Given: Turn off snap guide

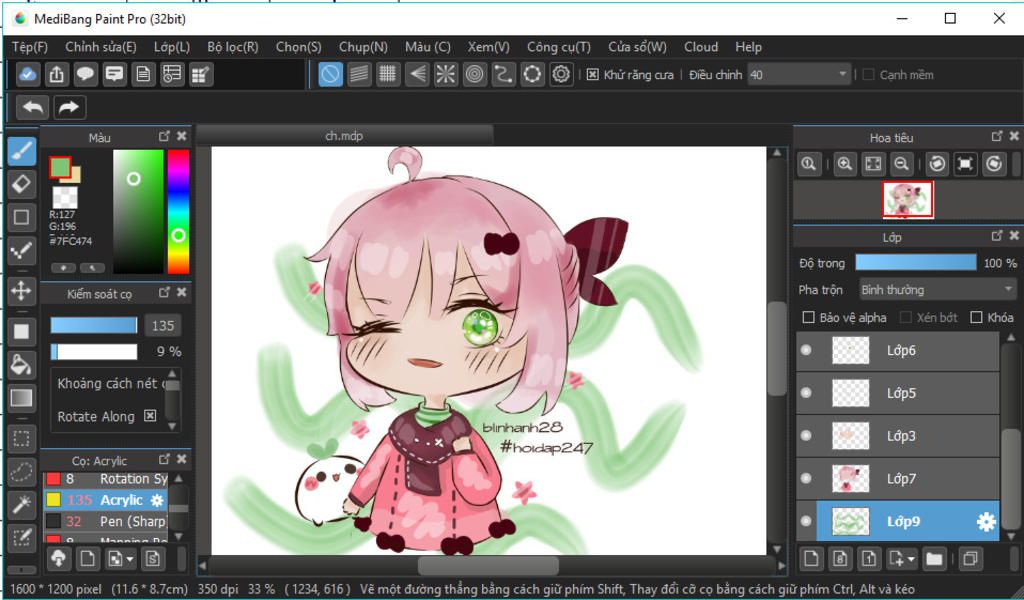Looking at the screenshot, I should 330,74.
